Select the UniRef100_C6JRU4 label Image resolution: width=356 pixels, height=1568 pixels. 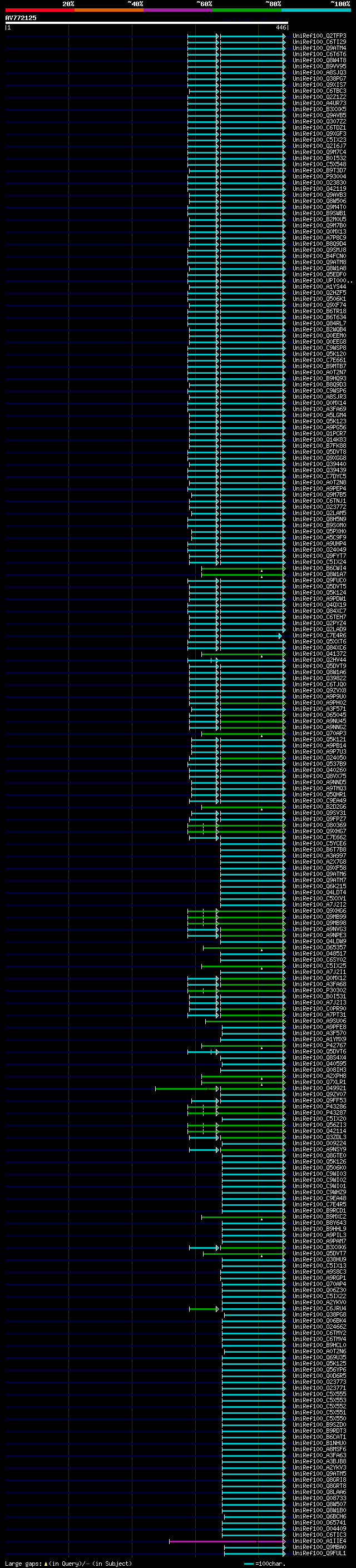coord(319,1308)
